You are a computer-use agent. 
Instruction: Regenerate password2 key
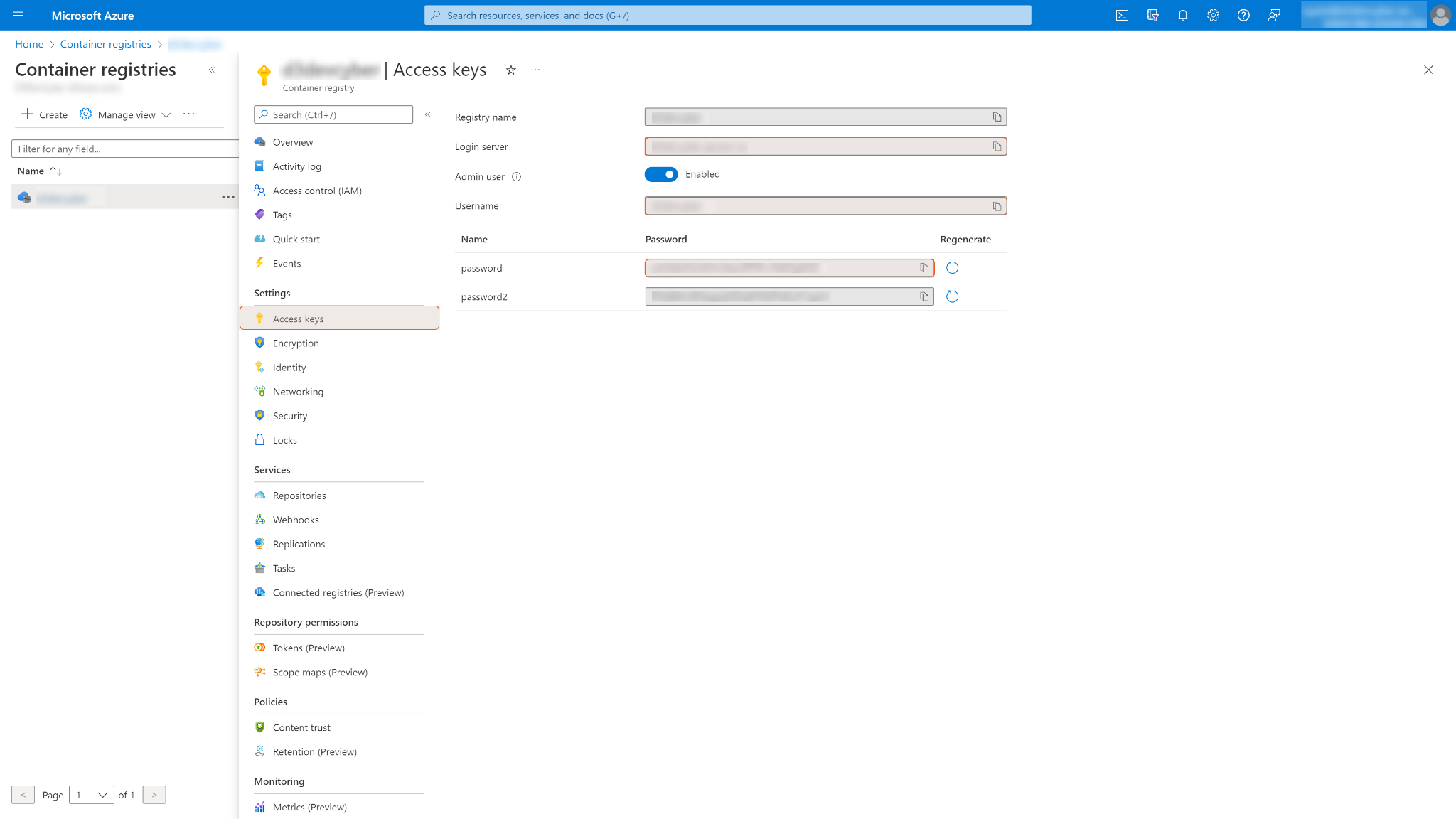952,296
